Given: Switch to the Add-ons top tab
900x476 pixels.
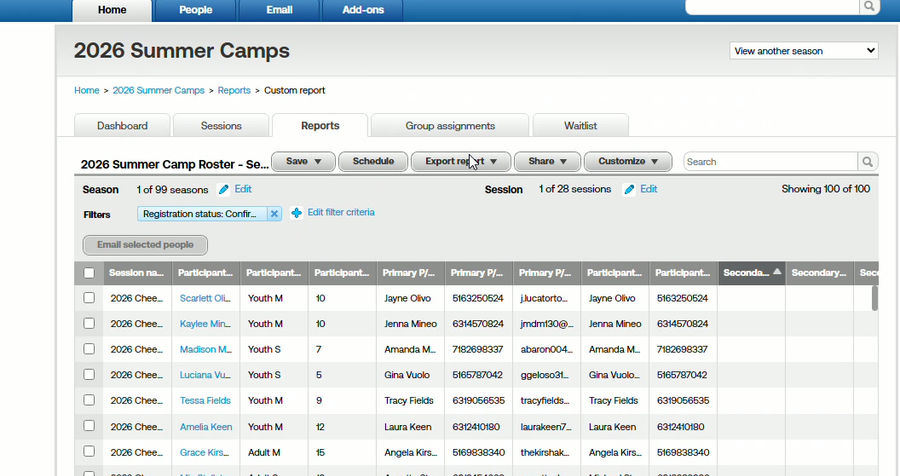Looking at the screenshot, I should 363,10.
